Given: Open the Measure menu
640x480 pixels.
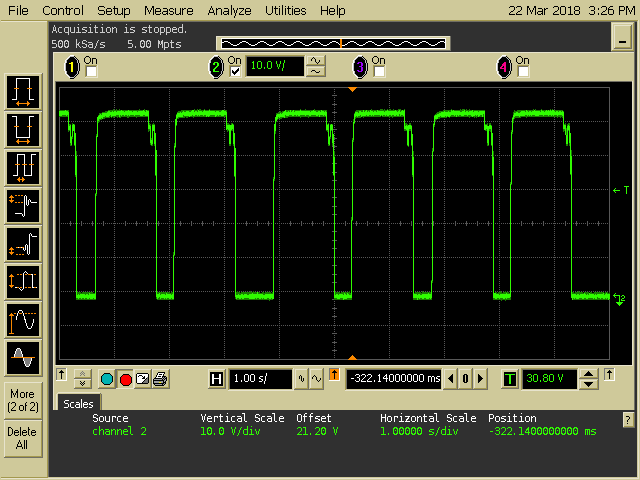Looking at the screenshot, I should pyautogui.click(x=169, y=10).
